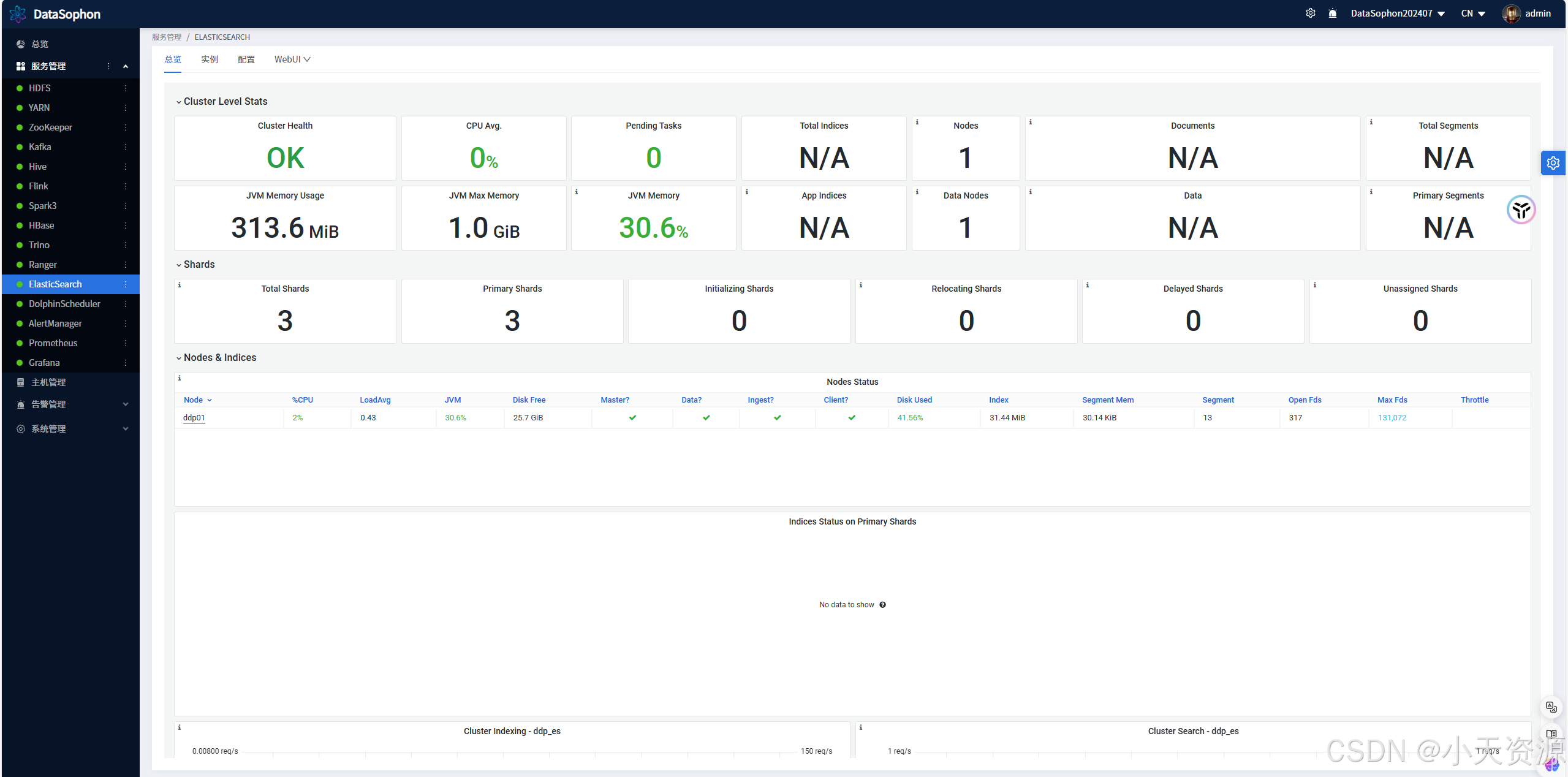Click the Nodes panel info icon
This screenshot has width=1568, height=777.
pyautogui.click(x=917, y=122)
